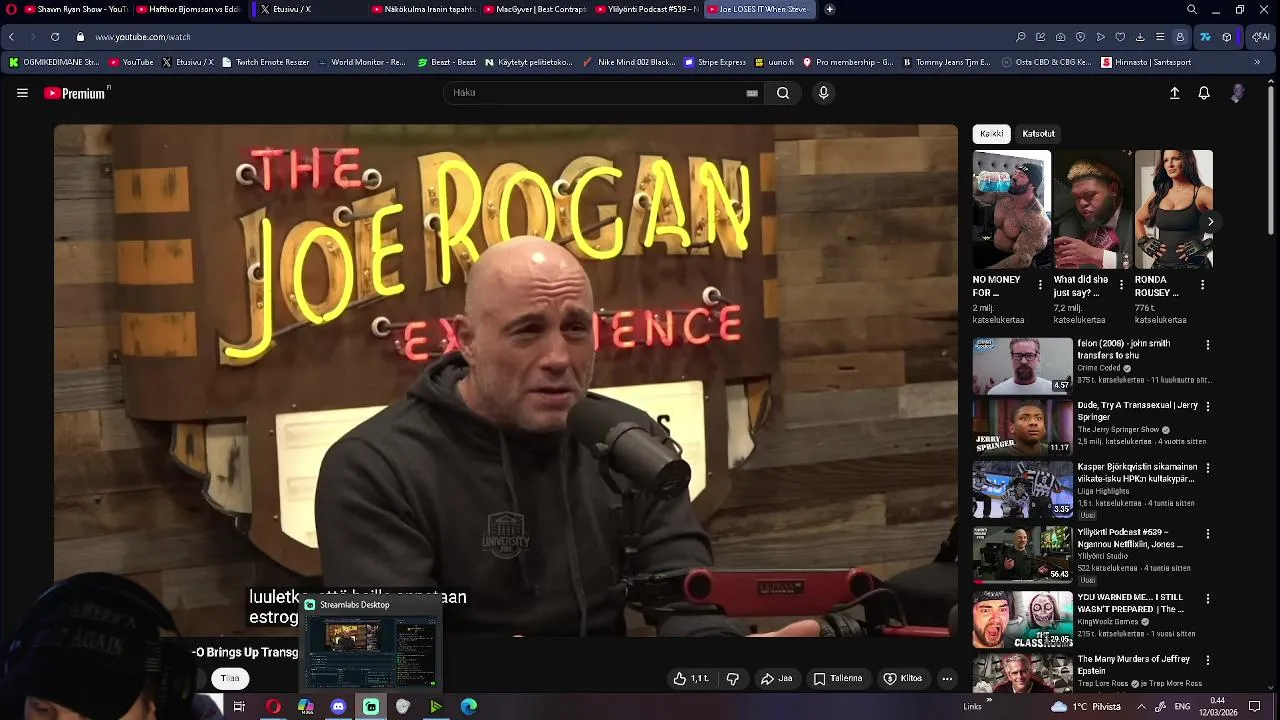Select the Katsotut filter chip

1038,134
